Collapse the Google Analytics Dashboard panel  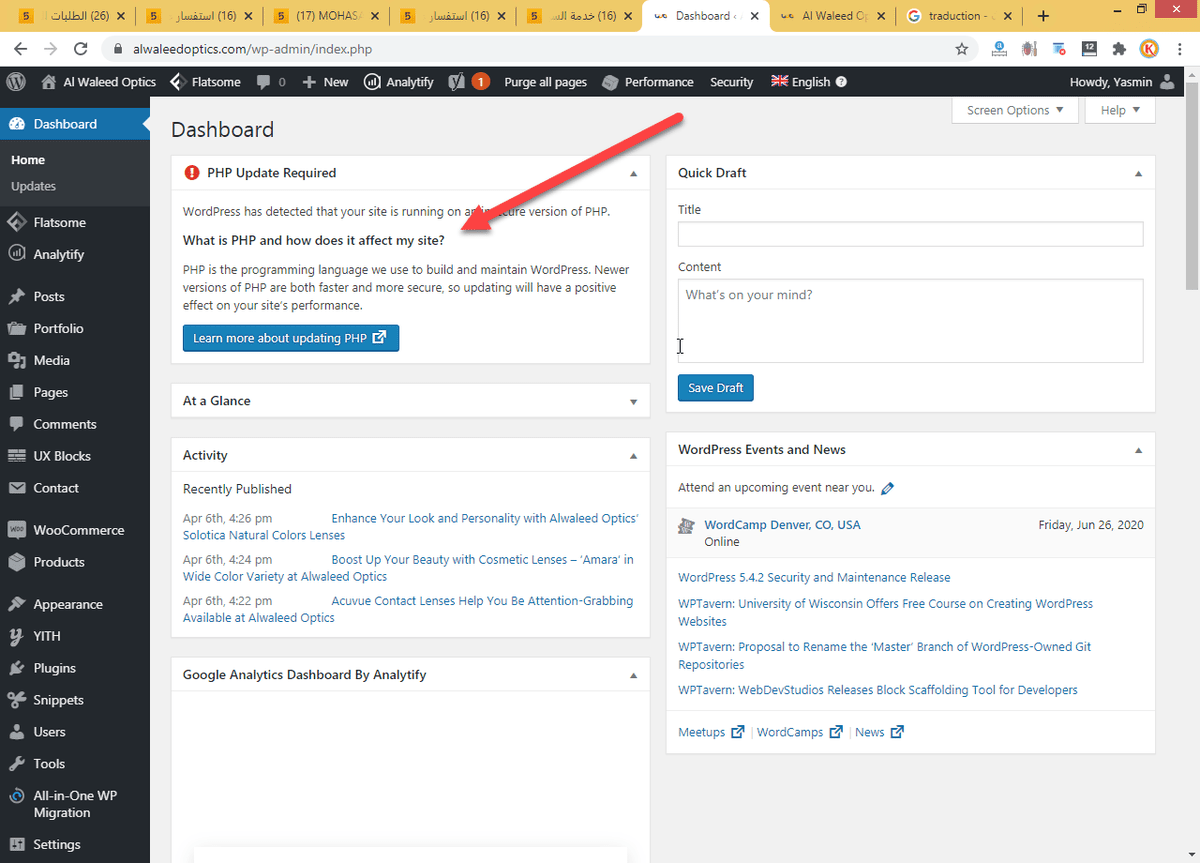click(633, 675)
